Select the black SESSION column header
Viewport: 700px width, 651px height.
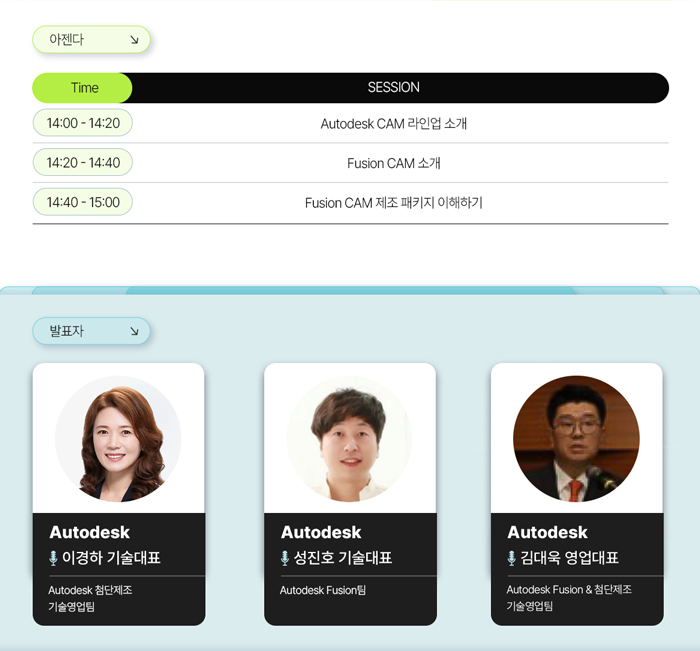(394, 88)
